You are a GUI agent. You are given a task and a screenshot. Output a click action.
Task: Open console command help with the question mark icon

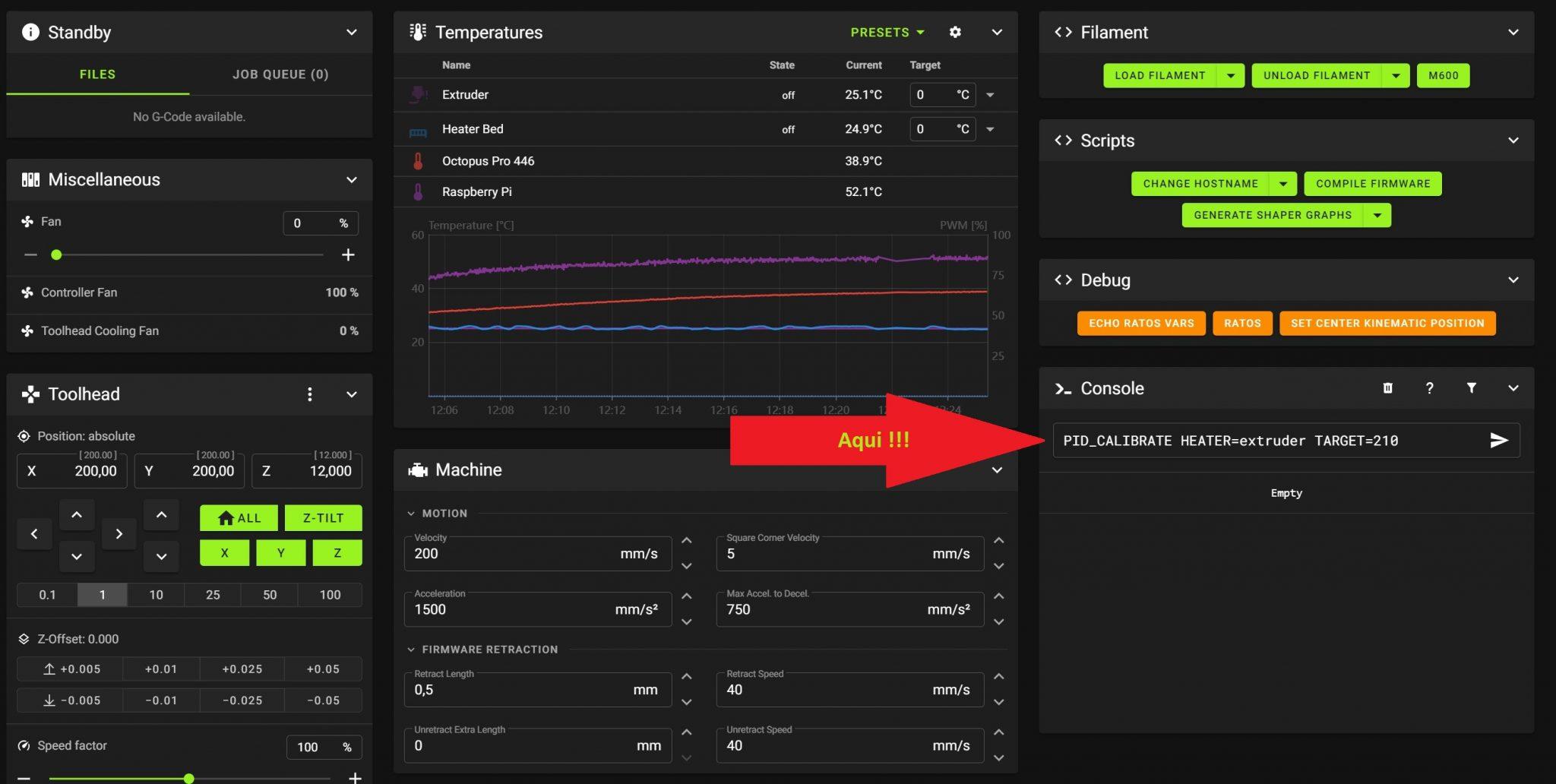pos(1429,388)
